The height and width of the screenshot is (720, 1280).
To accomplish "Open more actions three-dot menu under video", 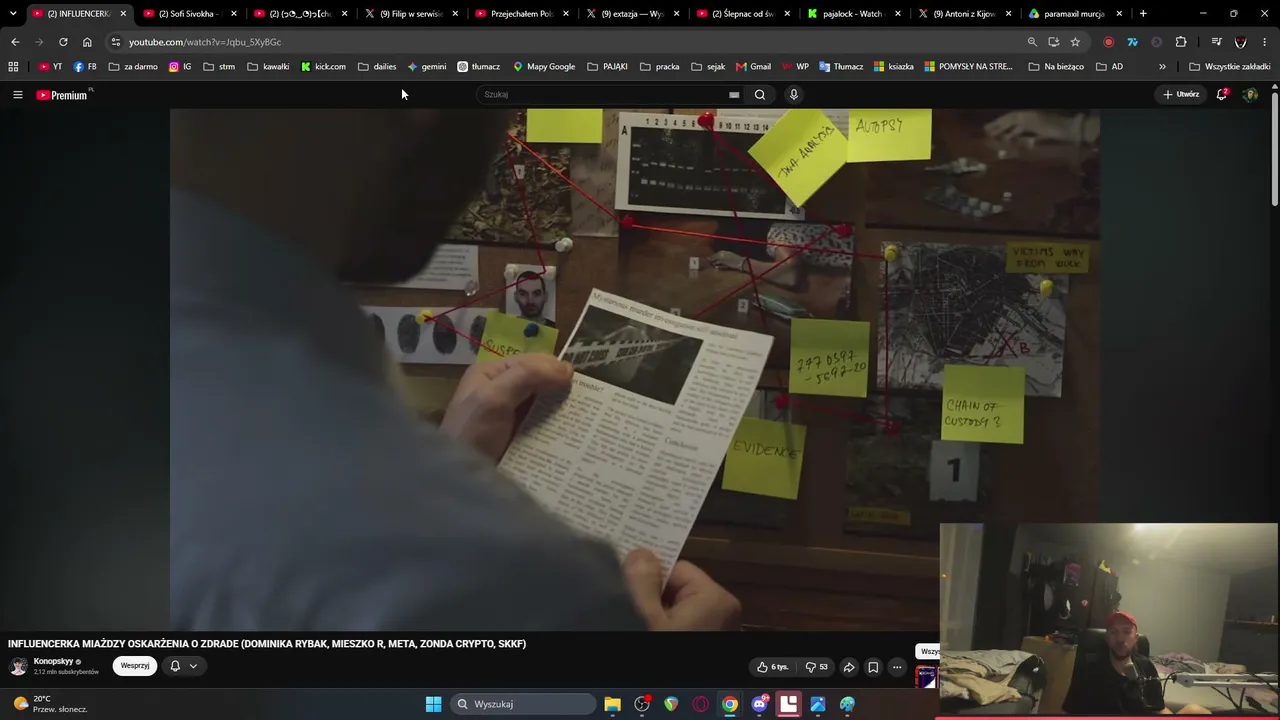I will coord(897,667).
